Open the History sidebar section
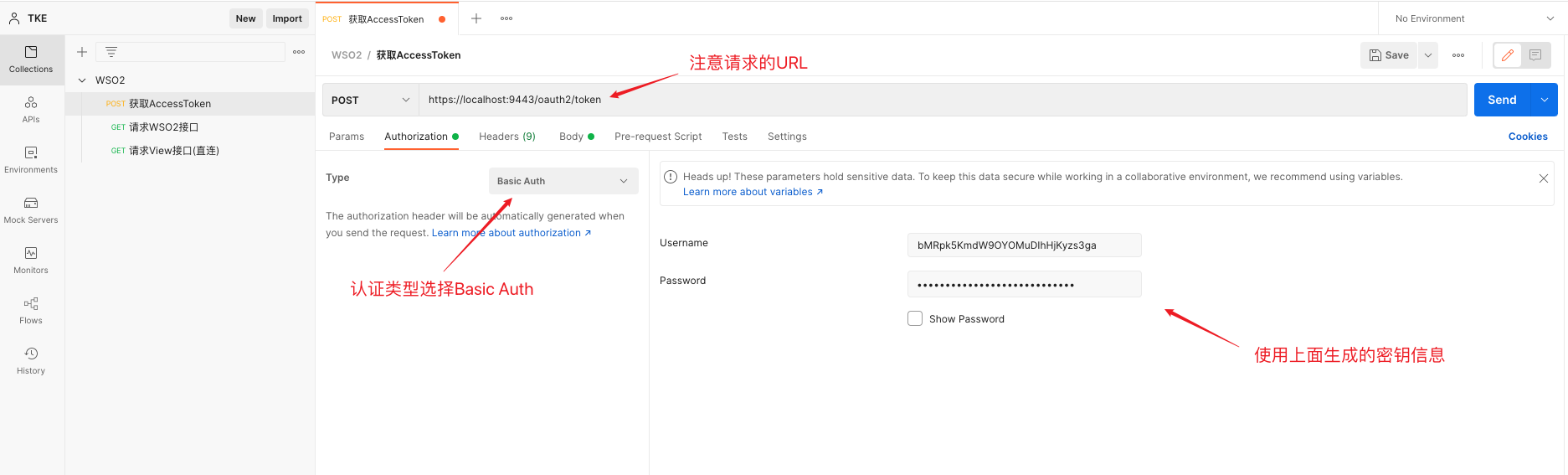Viewport: 1568px width, 475px height. (x=31, y=361)
